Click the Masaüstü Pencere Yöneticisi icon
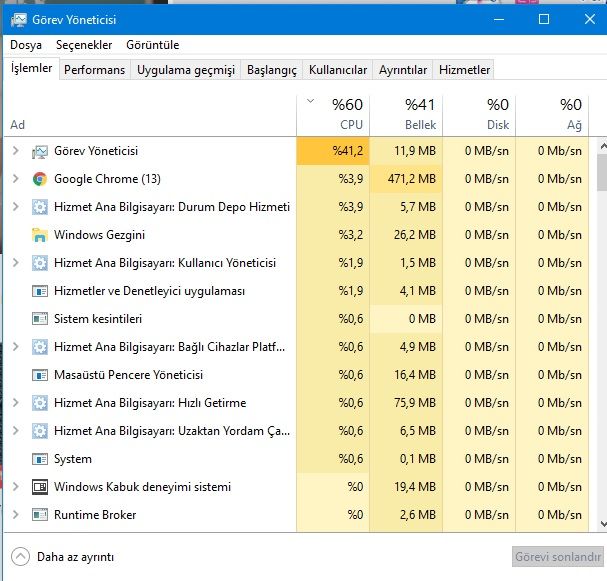Screen dimensions: 607x581 tap(40, 375)
